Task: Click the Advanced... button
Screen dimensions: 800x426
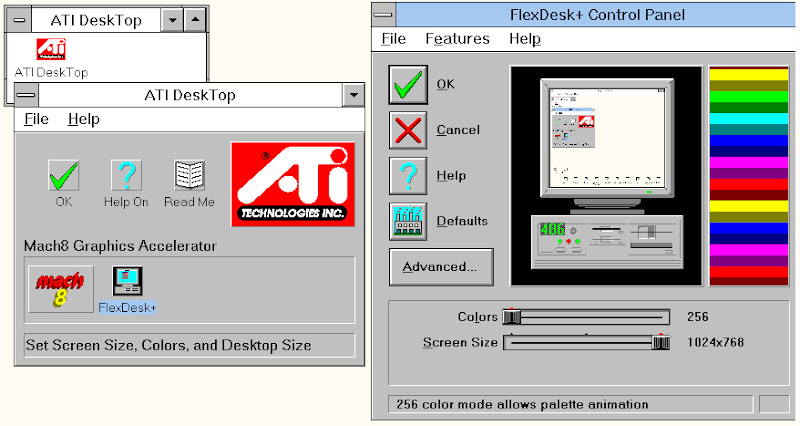Action: pyautogui.click(x=441, y=267)
